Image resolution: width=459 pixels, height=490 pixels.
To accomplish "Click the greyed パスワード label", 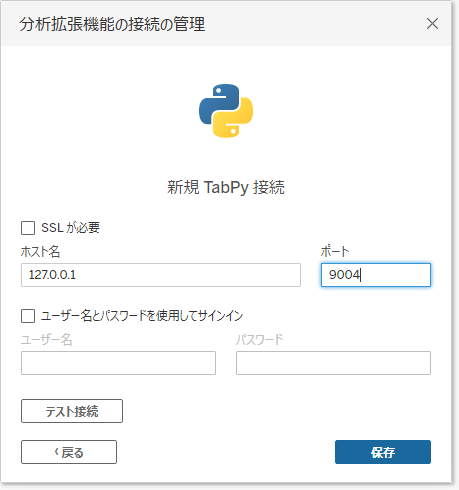I will 259,340.
